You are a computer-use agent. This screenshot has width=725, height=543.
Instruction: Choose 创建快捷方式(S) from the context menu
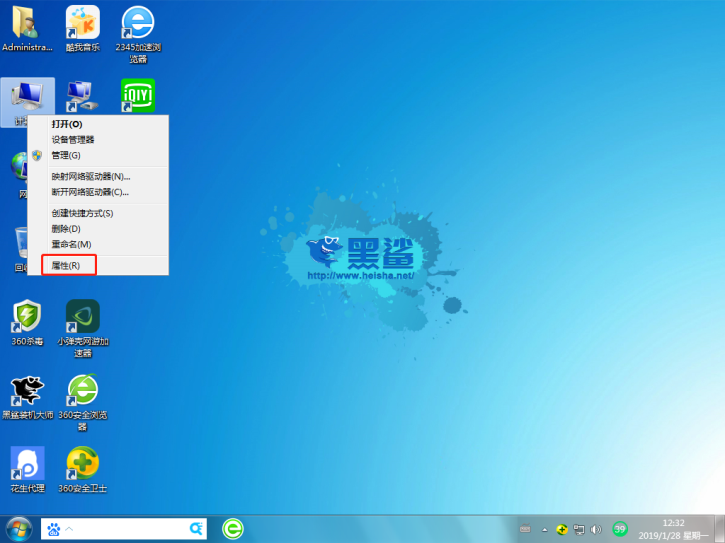coord(82,213)
